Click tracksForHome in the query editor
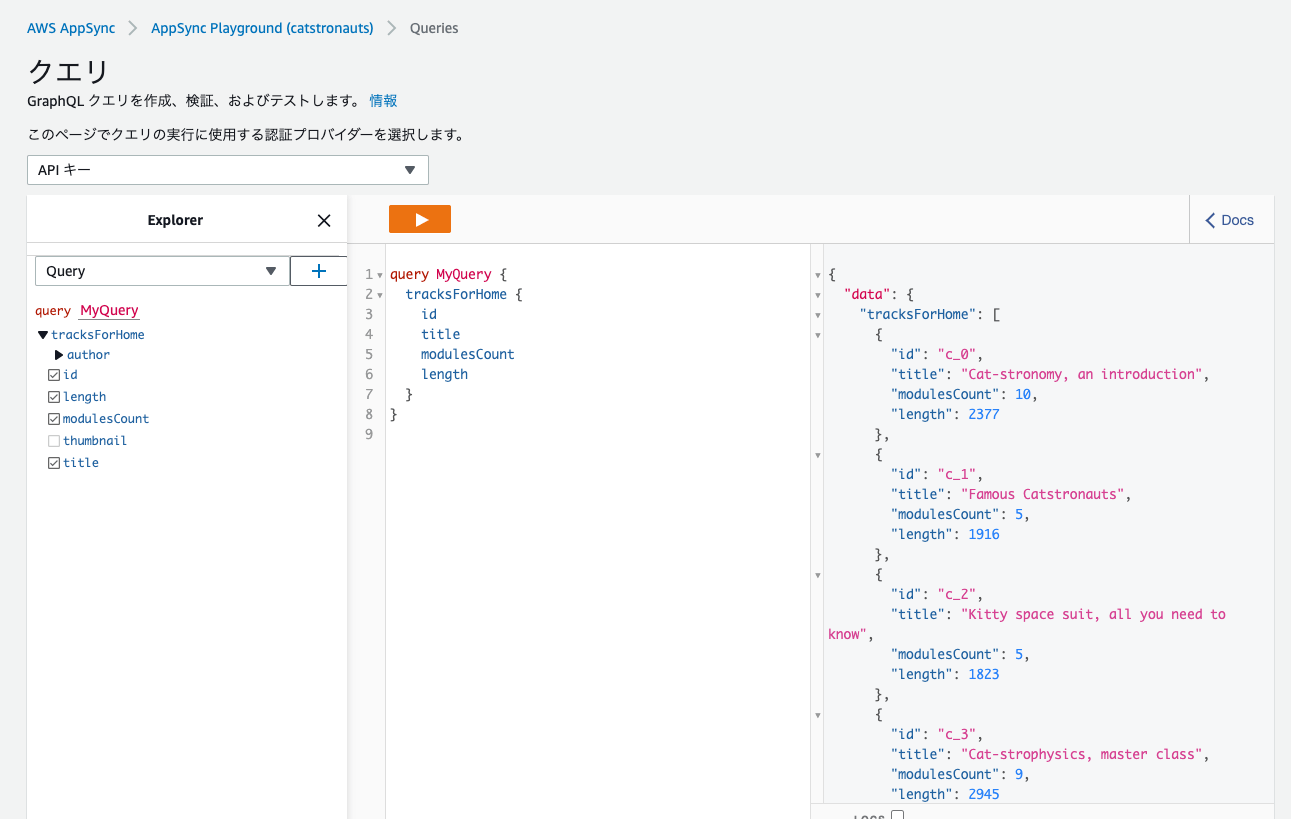 pyautogui.click(x=456, y=294)
